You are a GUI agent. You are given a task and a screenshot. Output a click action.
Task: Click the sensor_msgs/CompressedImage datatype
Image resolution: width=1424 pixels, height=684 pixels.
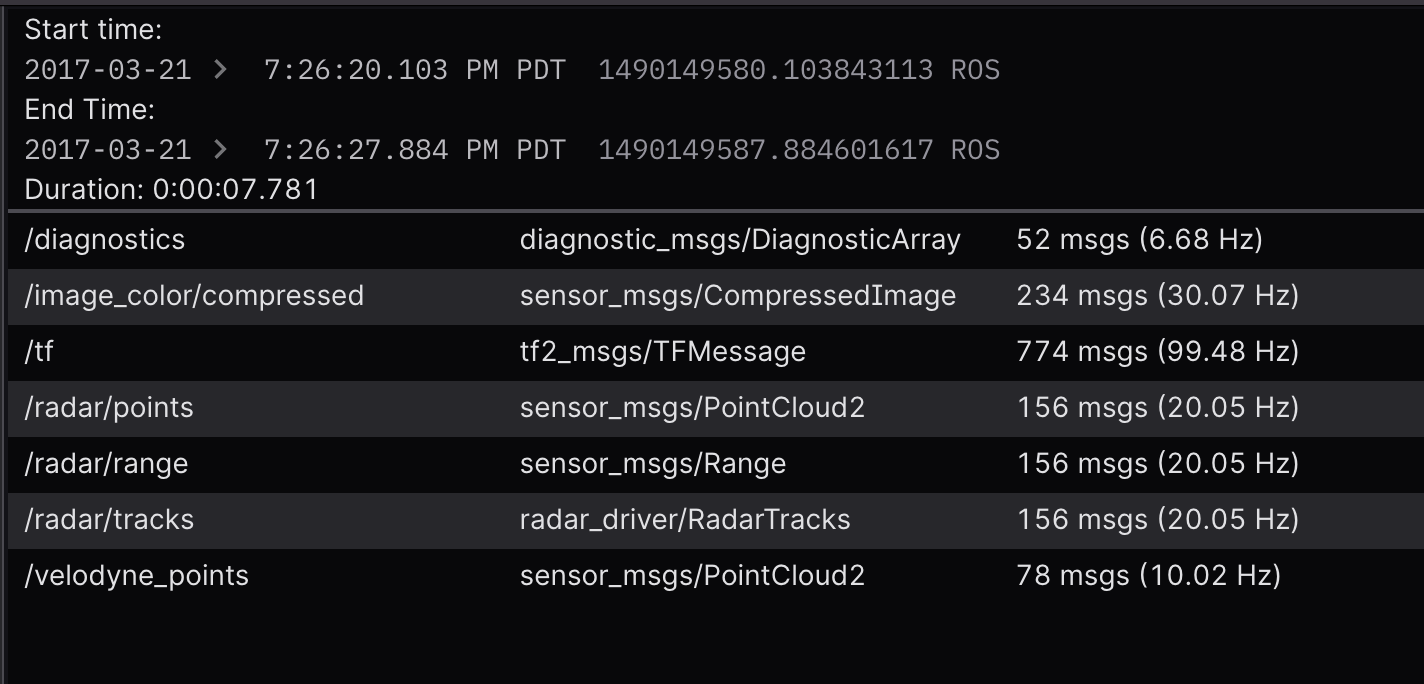pyautogui.click(x=737, y=296)
